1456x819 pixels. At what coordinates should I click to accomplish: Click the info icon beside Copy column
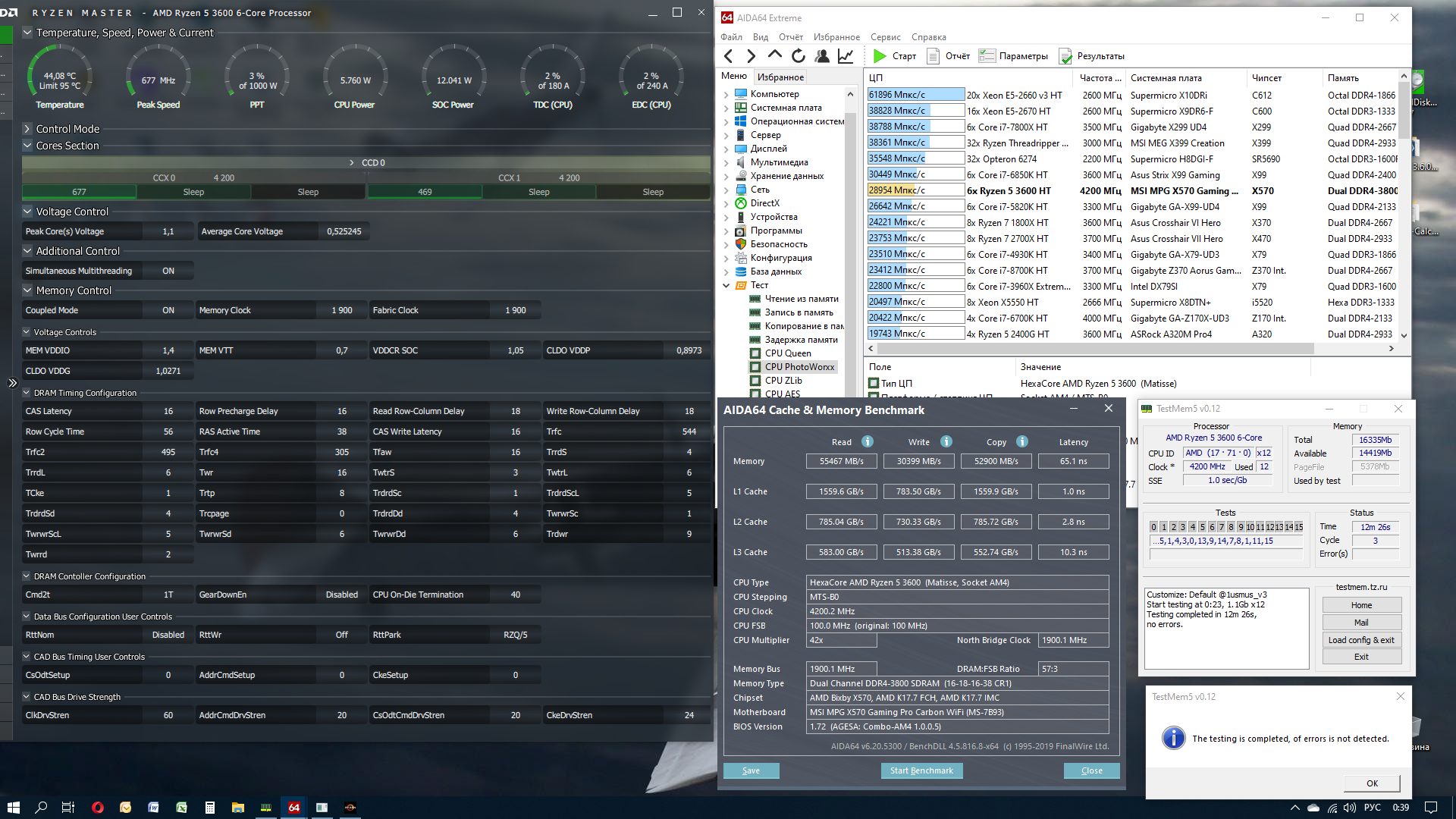pos(1021,442)
